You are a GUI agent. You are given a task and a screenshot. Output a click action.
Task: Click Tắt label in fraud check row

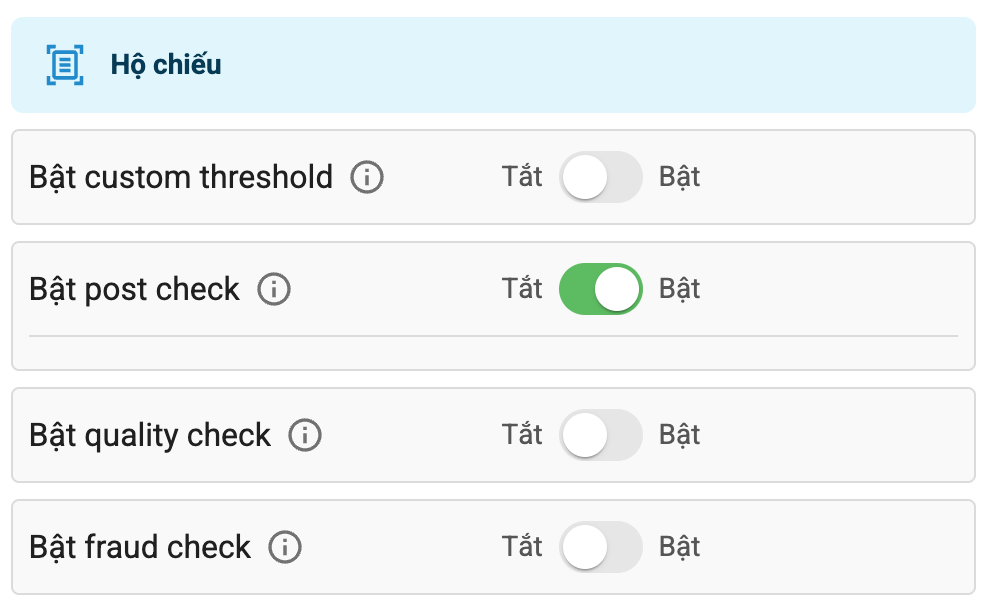pyautogui.click(x=522, y=548)
